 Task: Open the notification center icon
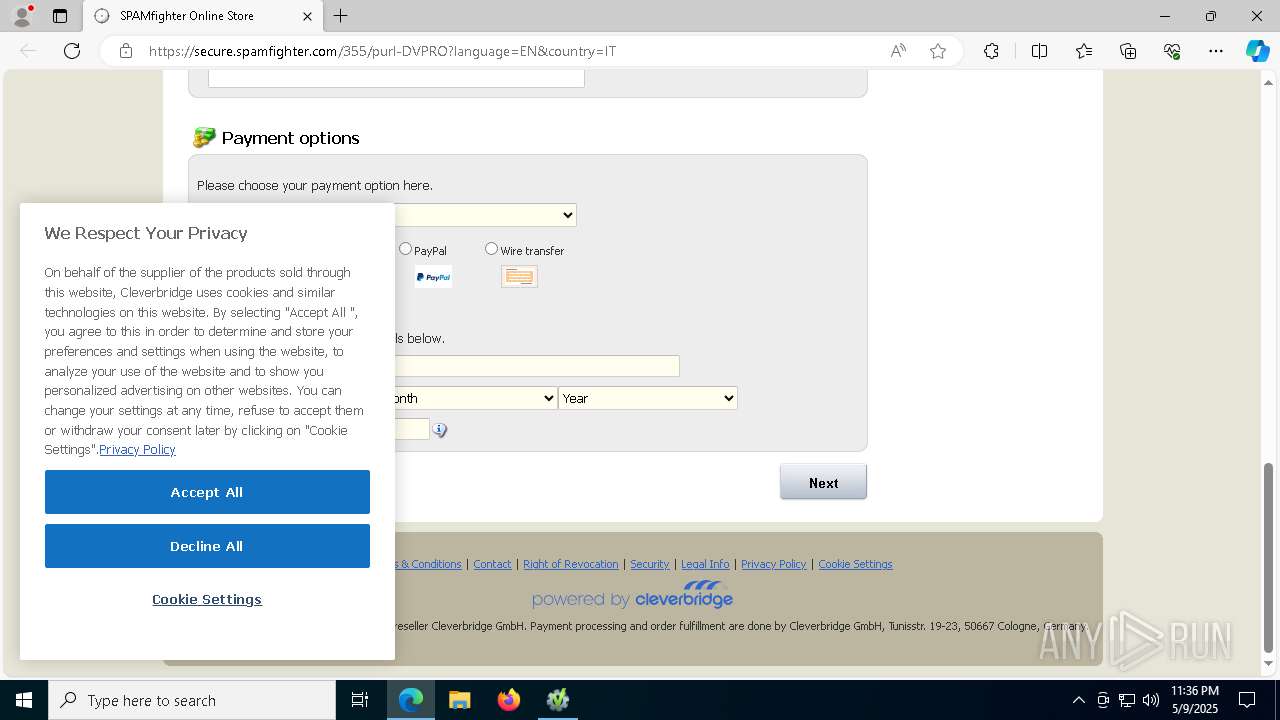[x=1247, y=700]
